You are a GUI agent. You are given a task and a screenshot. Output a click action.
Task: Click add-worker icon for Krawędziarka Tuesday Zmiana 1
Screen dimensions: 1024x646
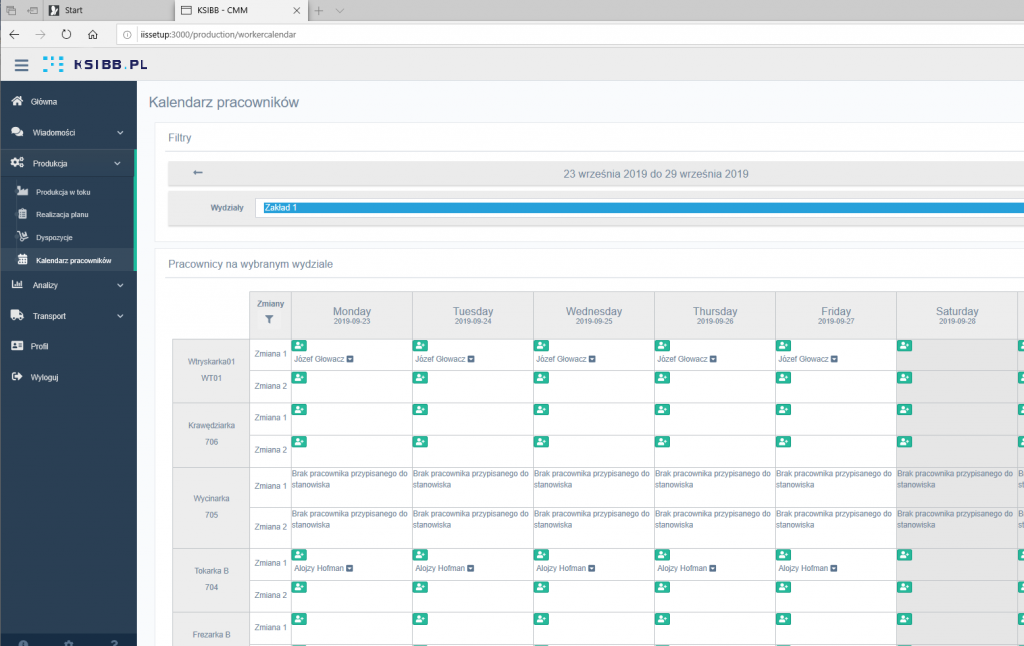(420, 410)
